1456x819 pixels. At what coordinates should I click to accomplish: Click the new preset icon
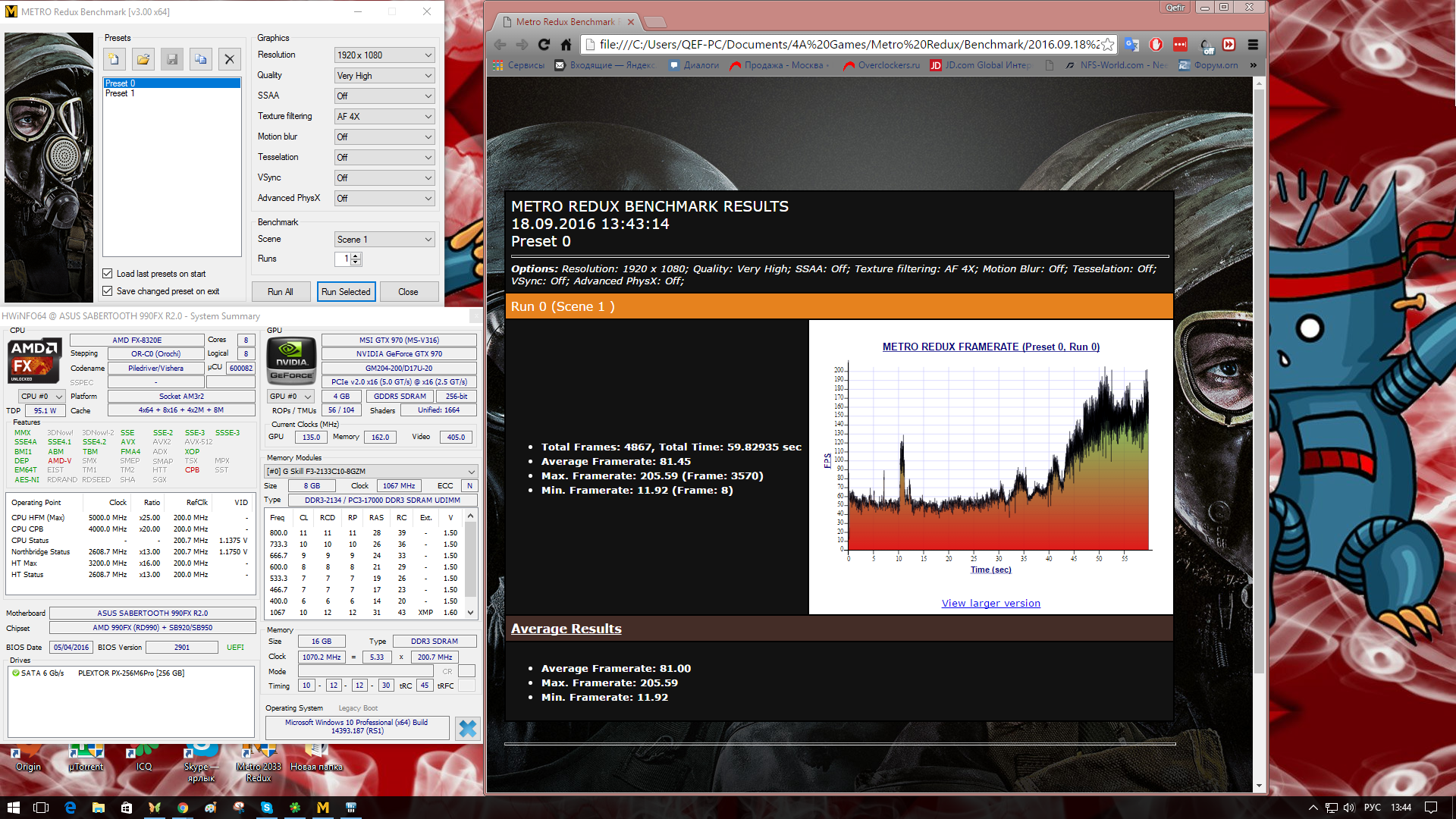coord(114,59)
